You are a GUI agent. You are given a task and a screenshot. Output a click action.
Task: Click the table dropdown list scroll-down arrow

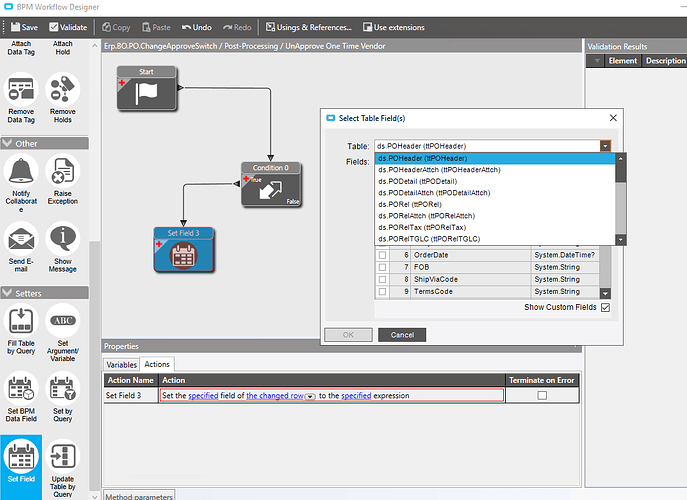(x=620, y=239)
